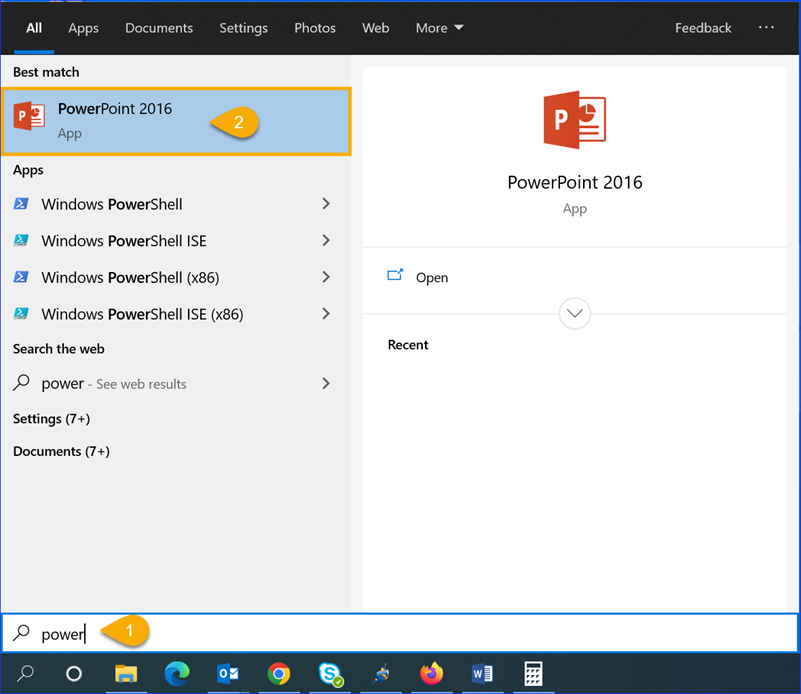The image size is (801, 694).
Task: Show Settings (7+) results
Action: pos(51,419)
